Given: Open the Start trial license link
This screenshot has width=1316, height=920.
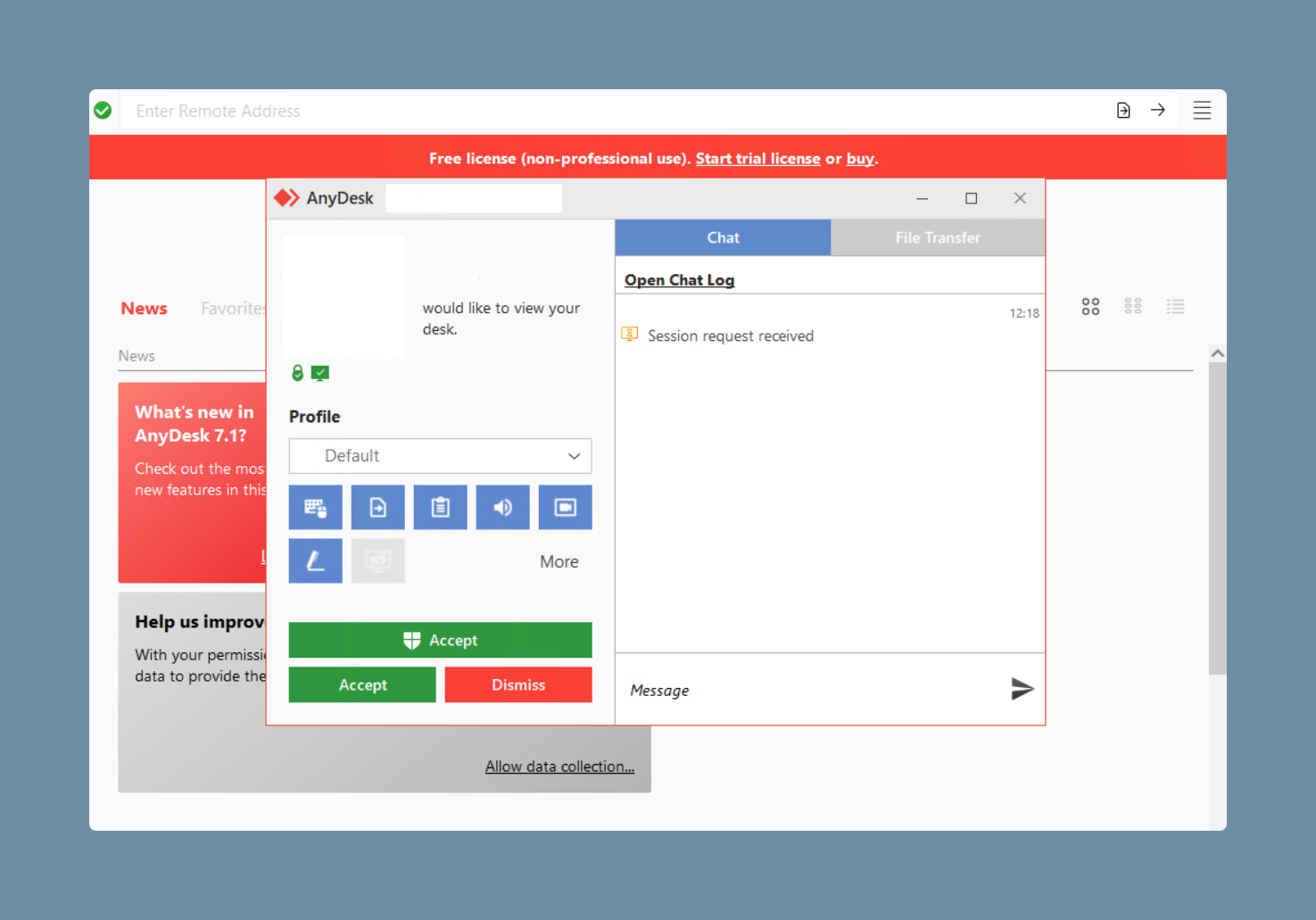Looking at the screenshot, I should click(757, 159).
